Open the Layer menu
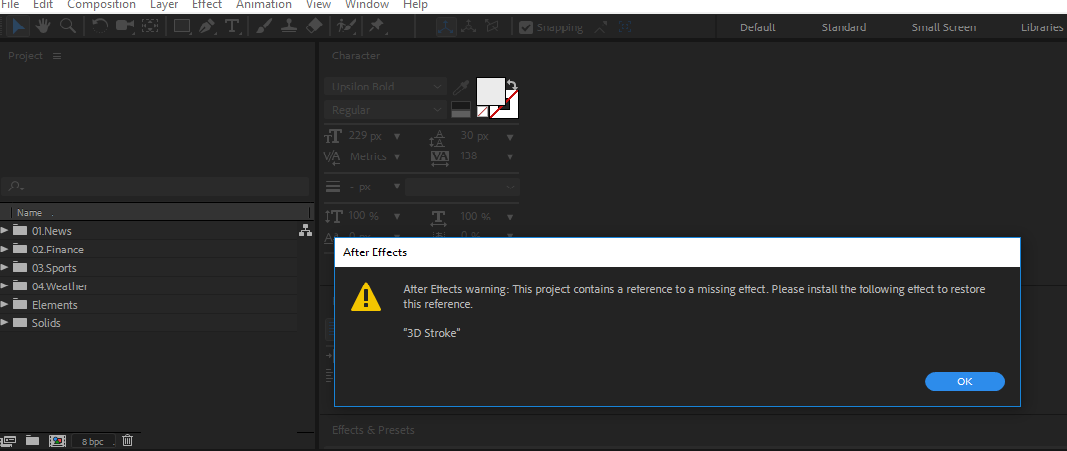 [164, 5]
